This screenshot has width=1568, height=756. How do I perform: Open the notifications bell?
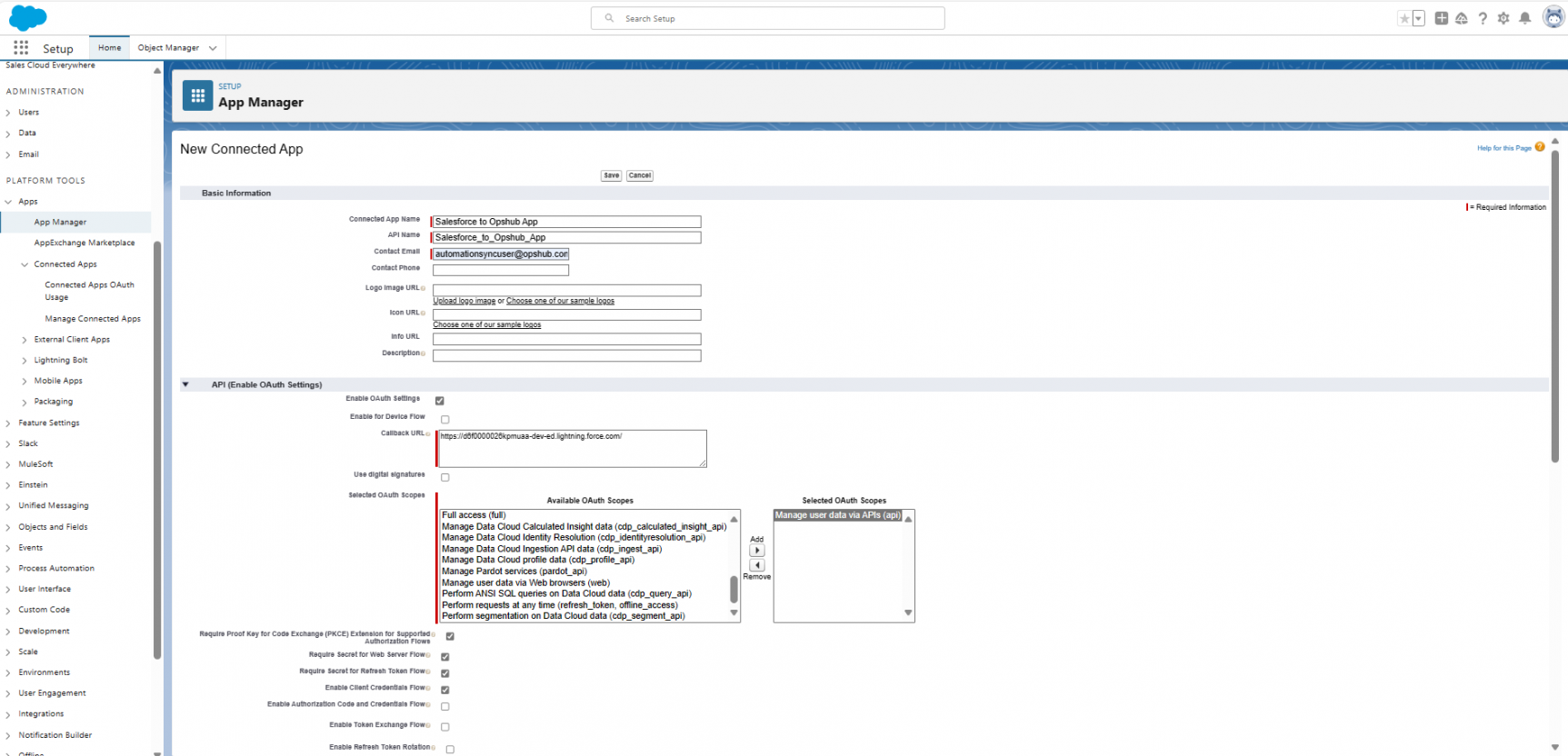pyautogui.click(x=1525, y=18)
